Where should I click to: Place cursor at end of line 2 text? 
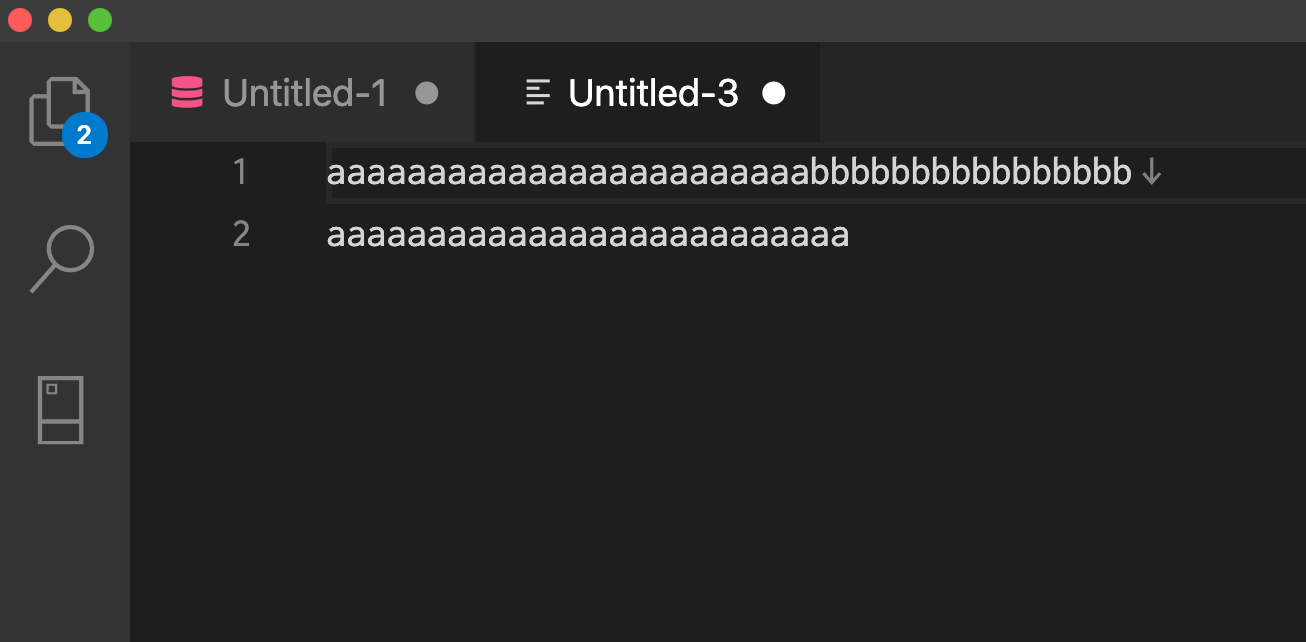click(x=849, y=235)
